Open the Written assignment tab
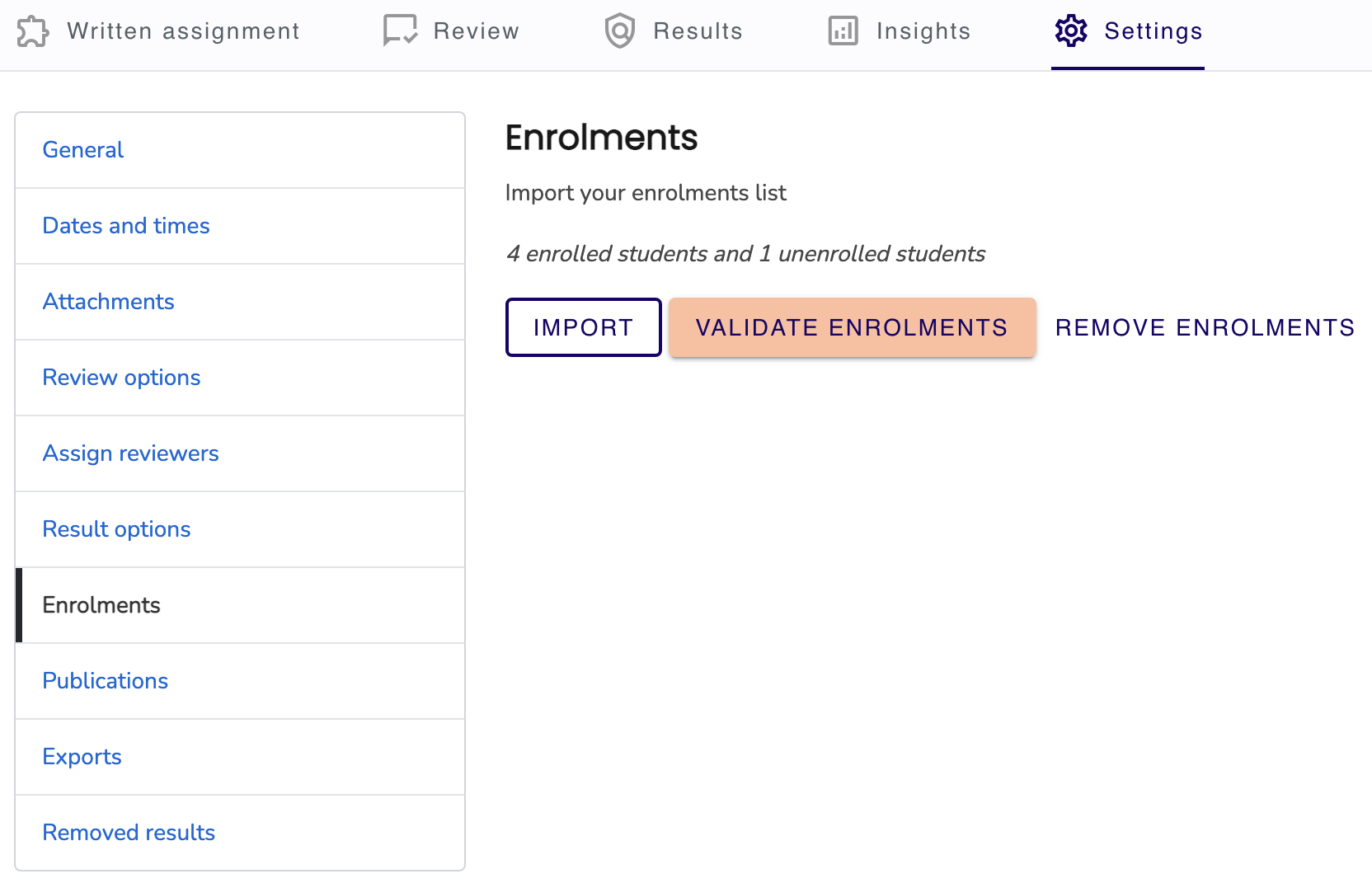The width and height of the screenshot is (1372, 883). pyautogui.click(x=158, y=31)
